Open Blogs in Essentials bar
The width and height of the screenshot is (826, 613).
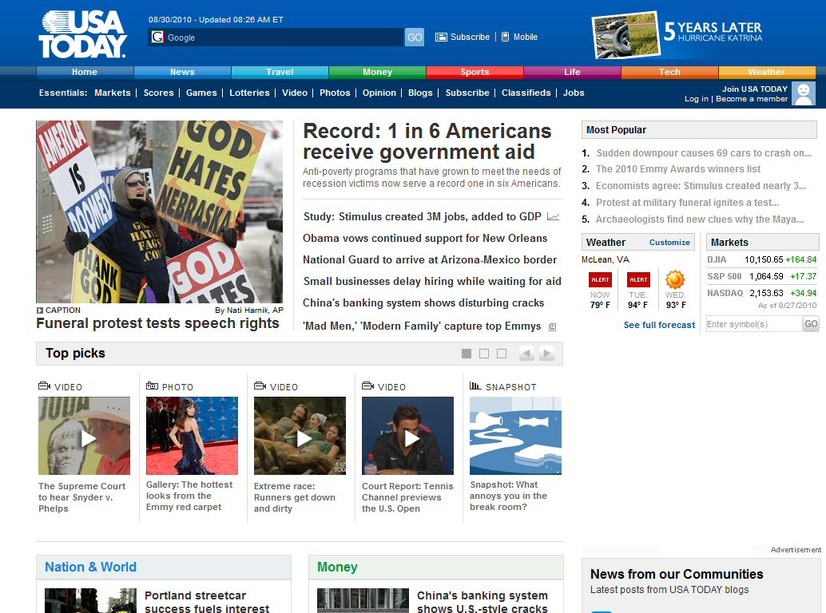[x=420, y=93]
